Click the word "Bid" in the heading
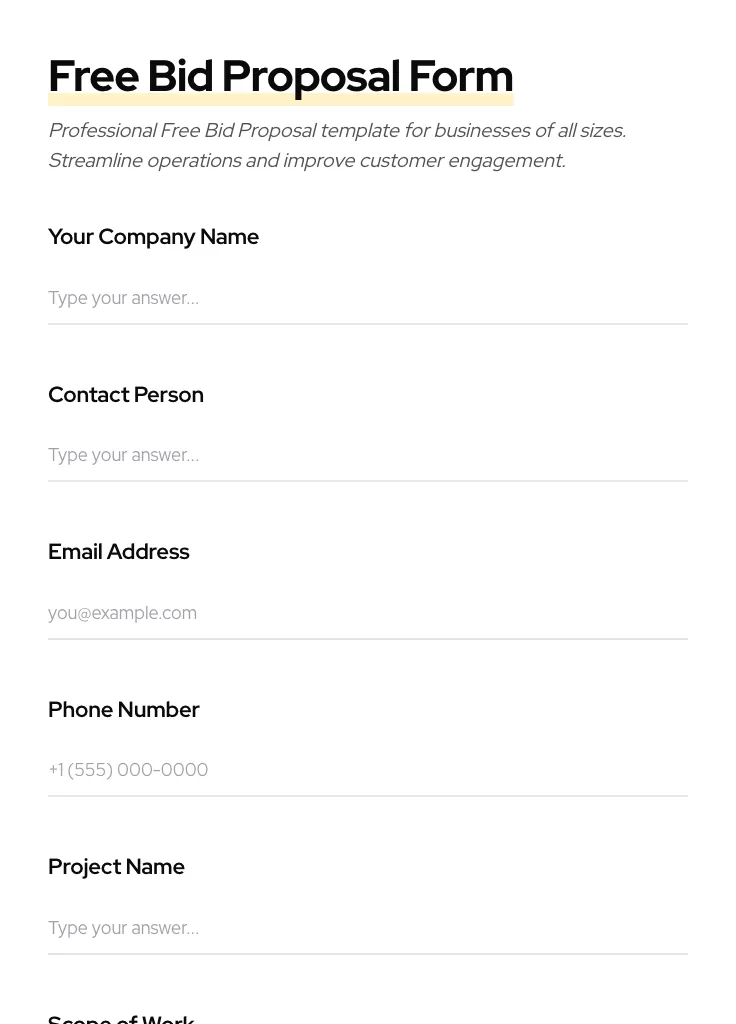 click(x=180, y=77)
